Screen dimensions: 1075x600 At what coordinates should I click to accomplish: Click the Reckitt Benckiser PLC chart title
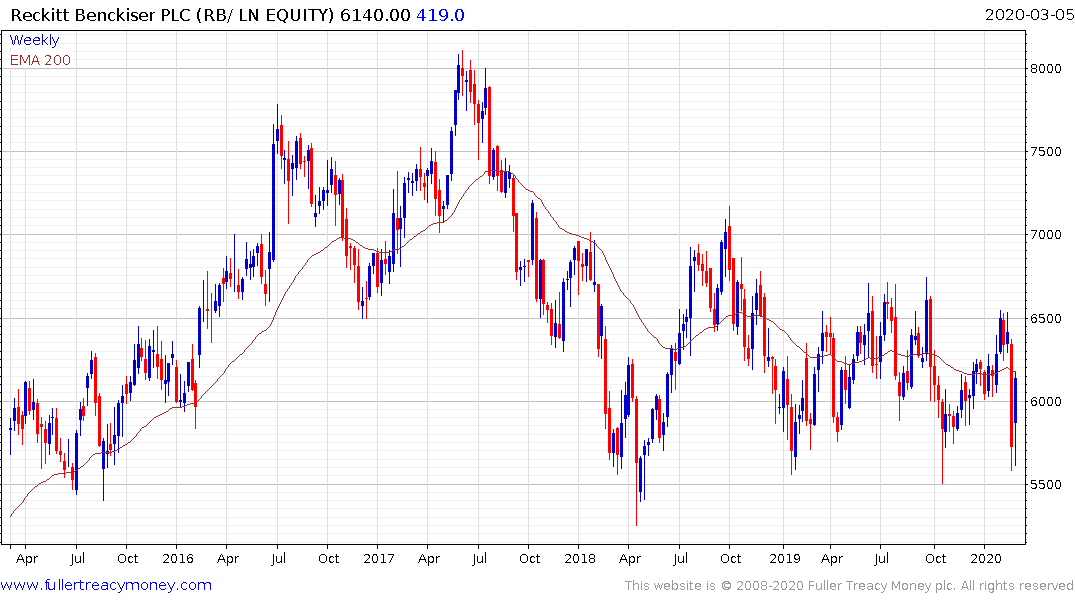point(172,15)
